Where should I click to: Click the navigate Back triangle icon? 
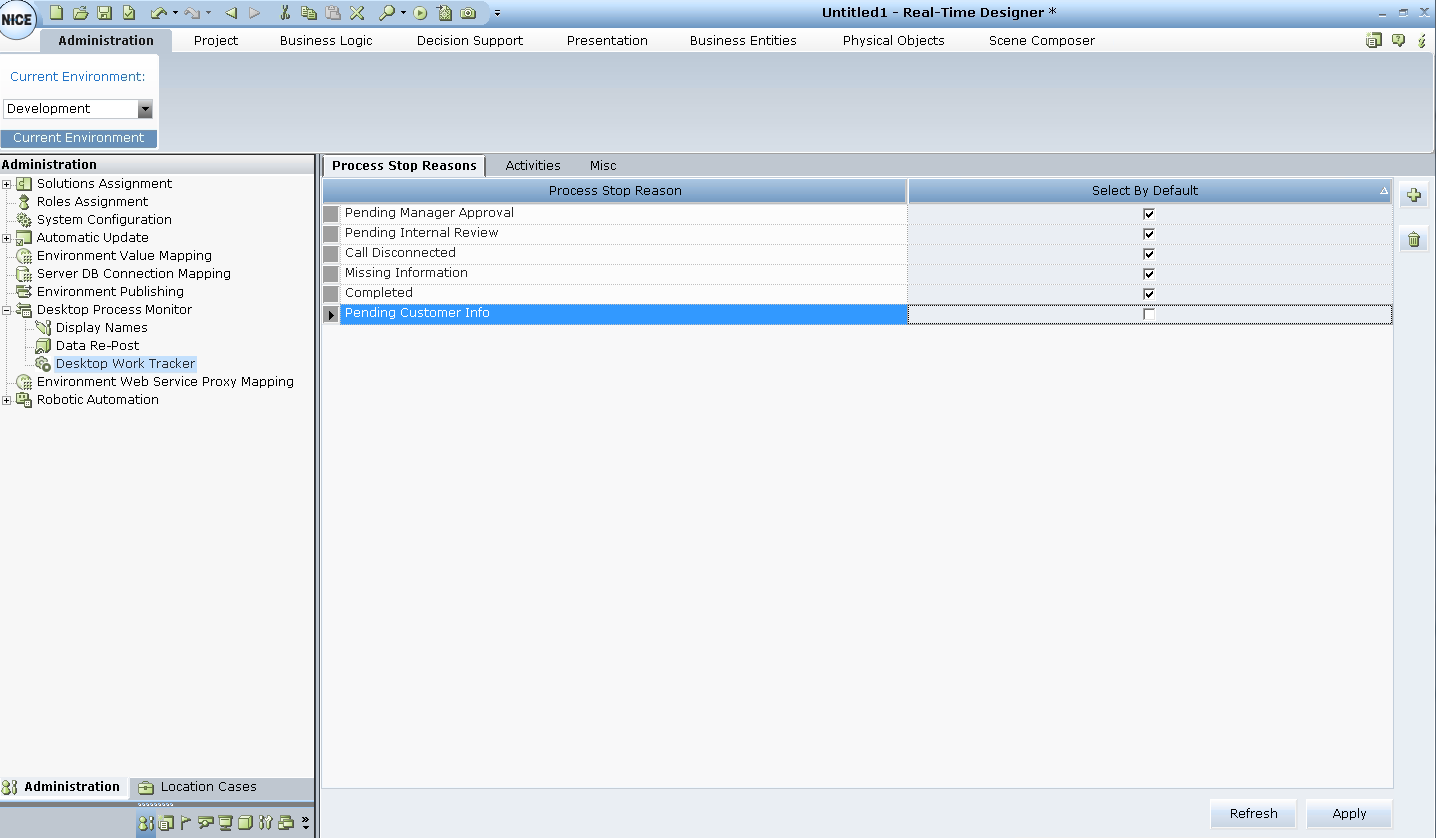point(231,13)
